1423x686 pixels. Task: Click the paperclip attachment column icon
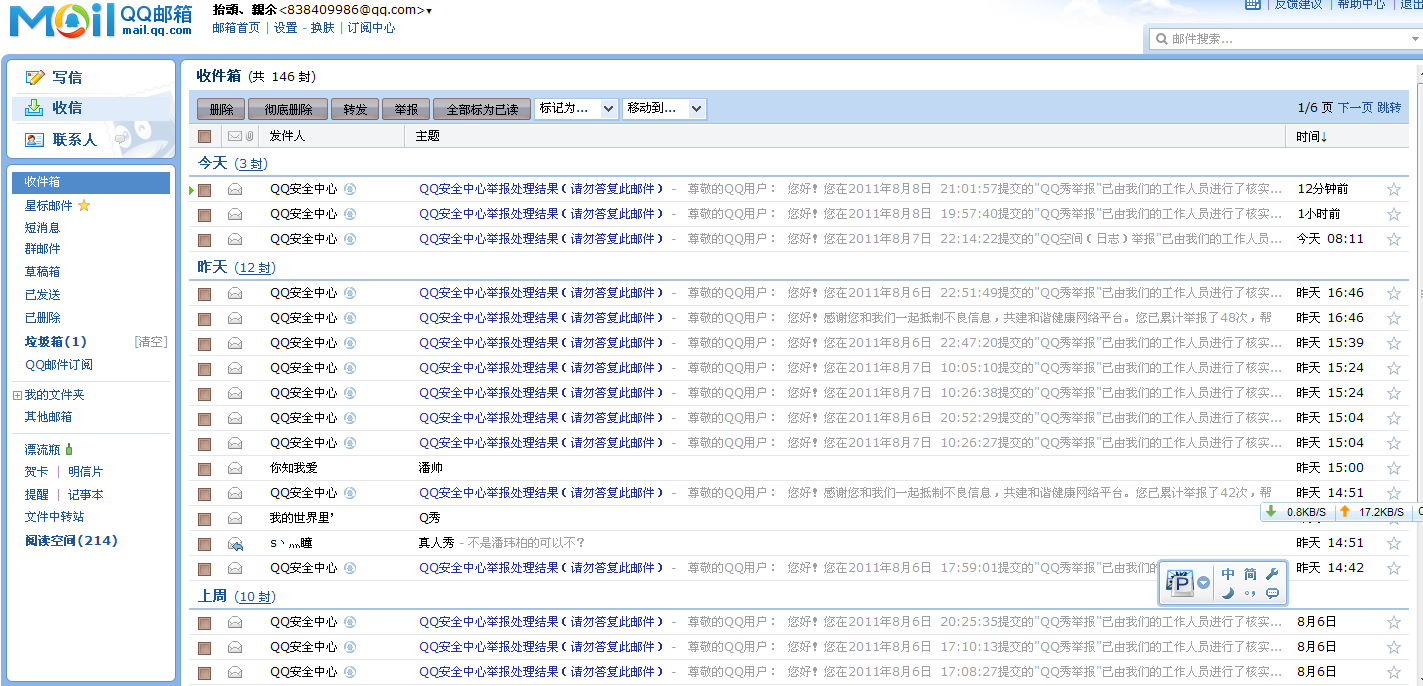coord(250,136)
